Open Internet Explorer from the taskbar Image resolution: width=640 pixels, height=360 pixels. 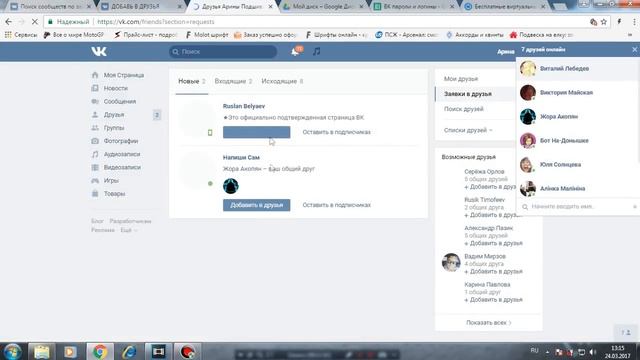click(129, 351)
